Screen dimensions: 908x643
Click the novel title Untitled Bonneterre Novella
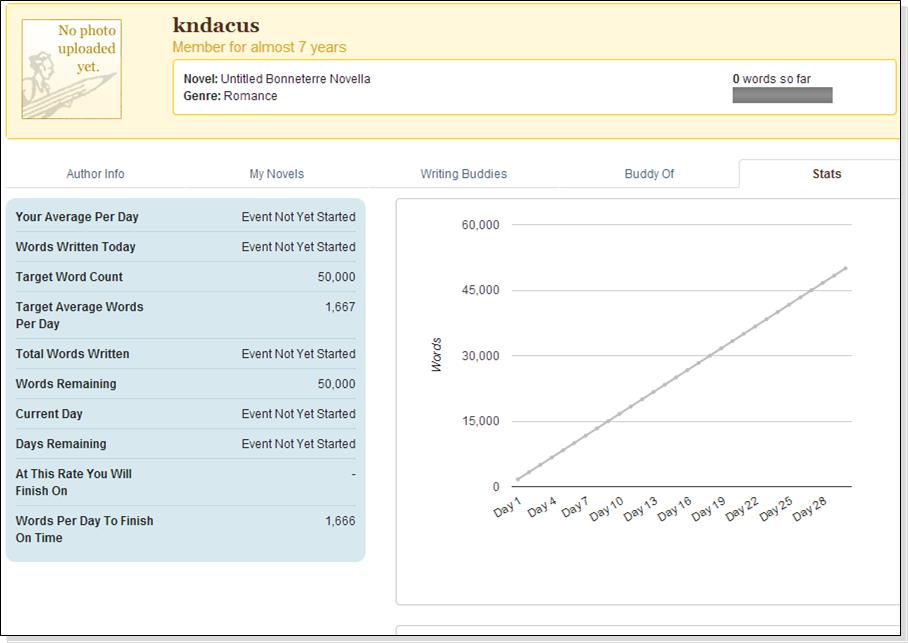[x=295, y=79]
